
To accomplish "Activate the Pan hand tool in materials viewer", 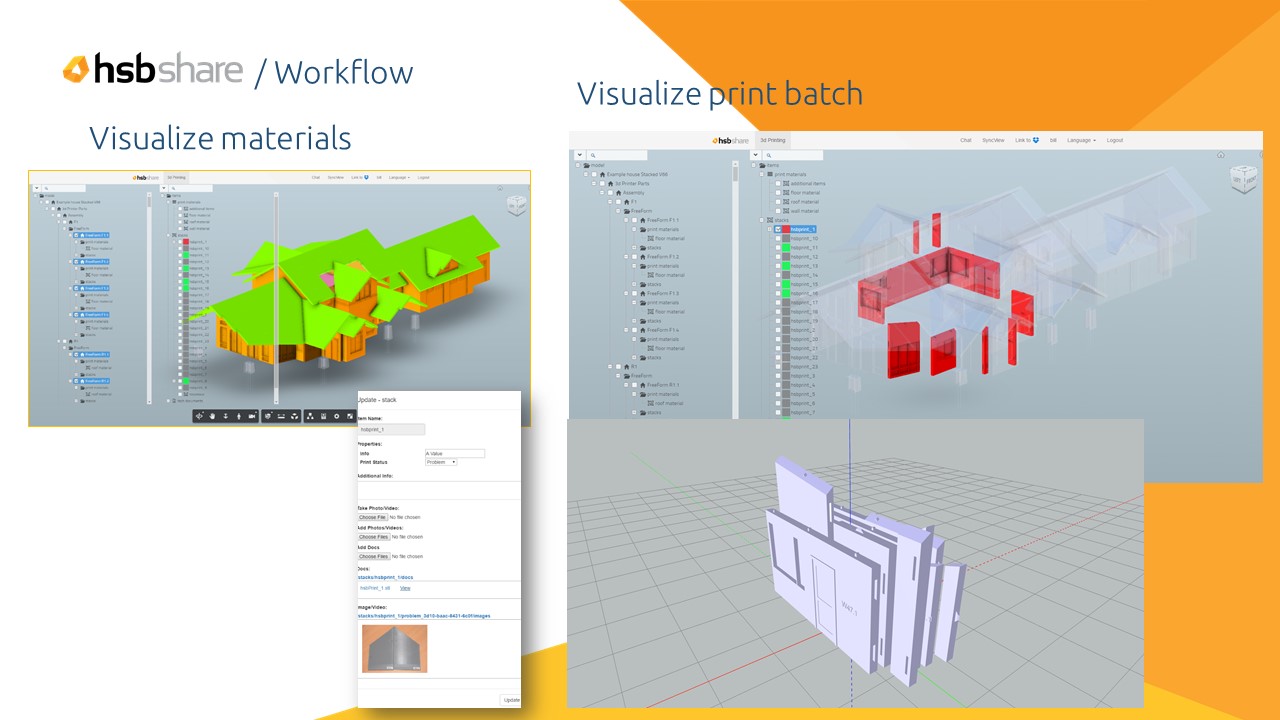I will click(x=213, y=416).
